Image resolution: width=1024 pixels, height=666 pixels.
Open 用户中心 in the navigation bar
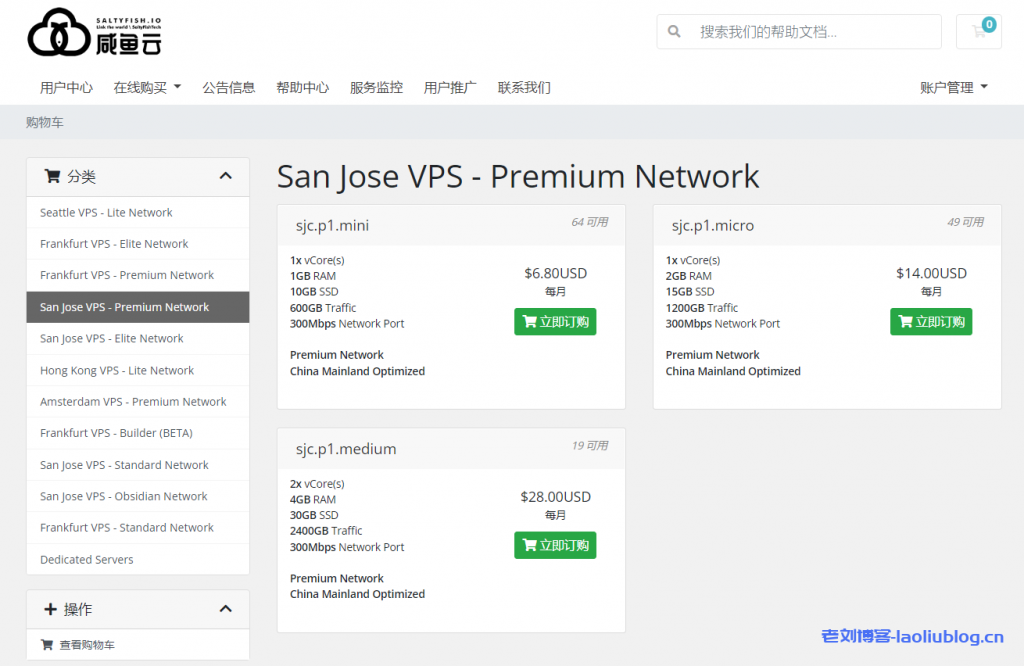coord(66,87)
